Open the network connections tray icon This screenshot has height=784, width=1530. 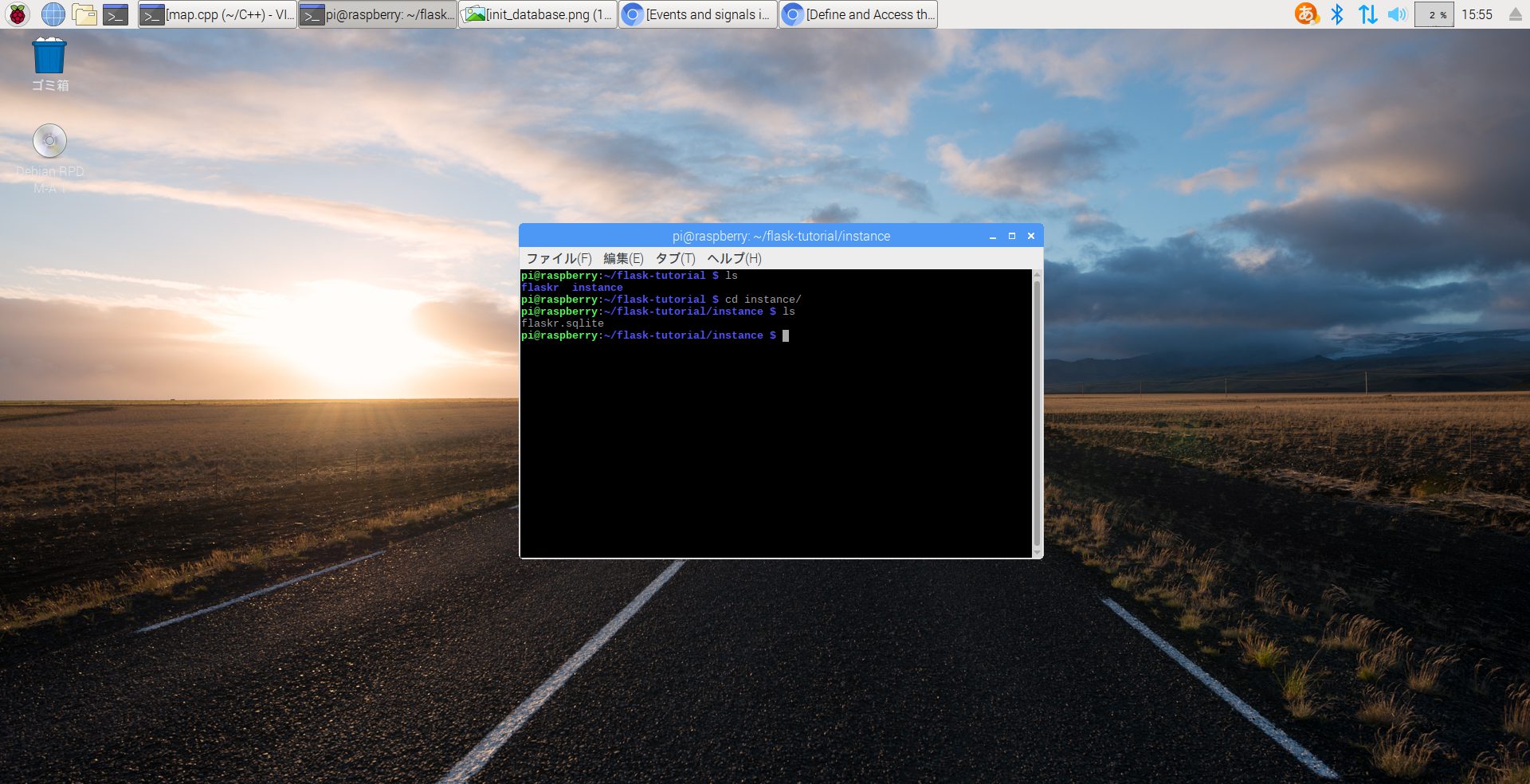tap(1367, 14)
